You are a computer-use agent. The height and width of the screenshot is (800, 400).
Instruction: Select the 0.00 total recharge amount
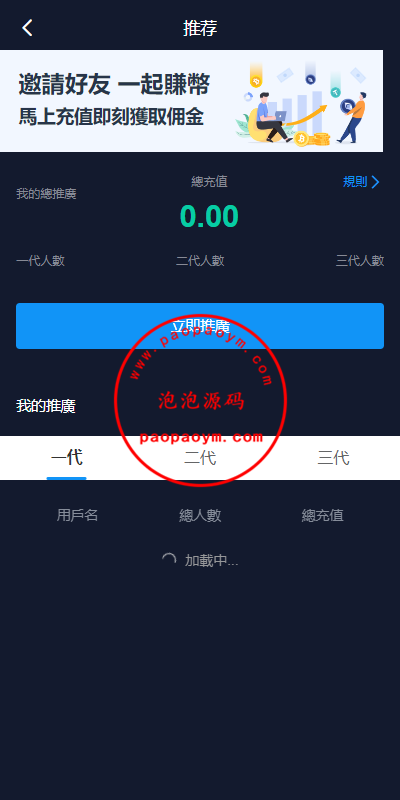point(209,216)
